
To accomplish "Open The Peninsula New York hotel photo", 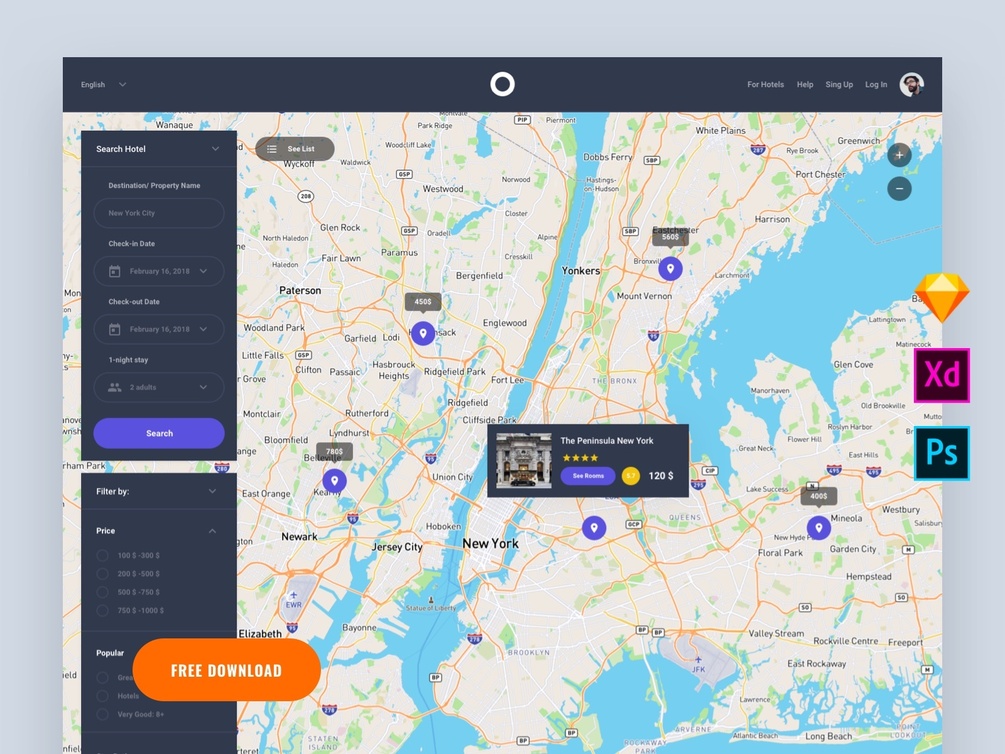I will pos(524,460).
